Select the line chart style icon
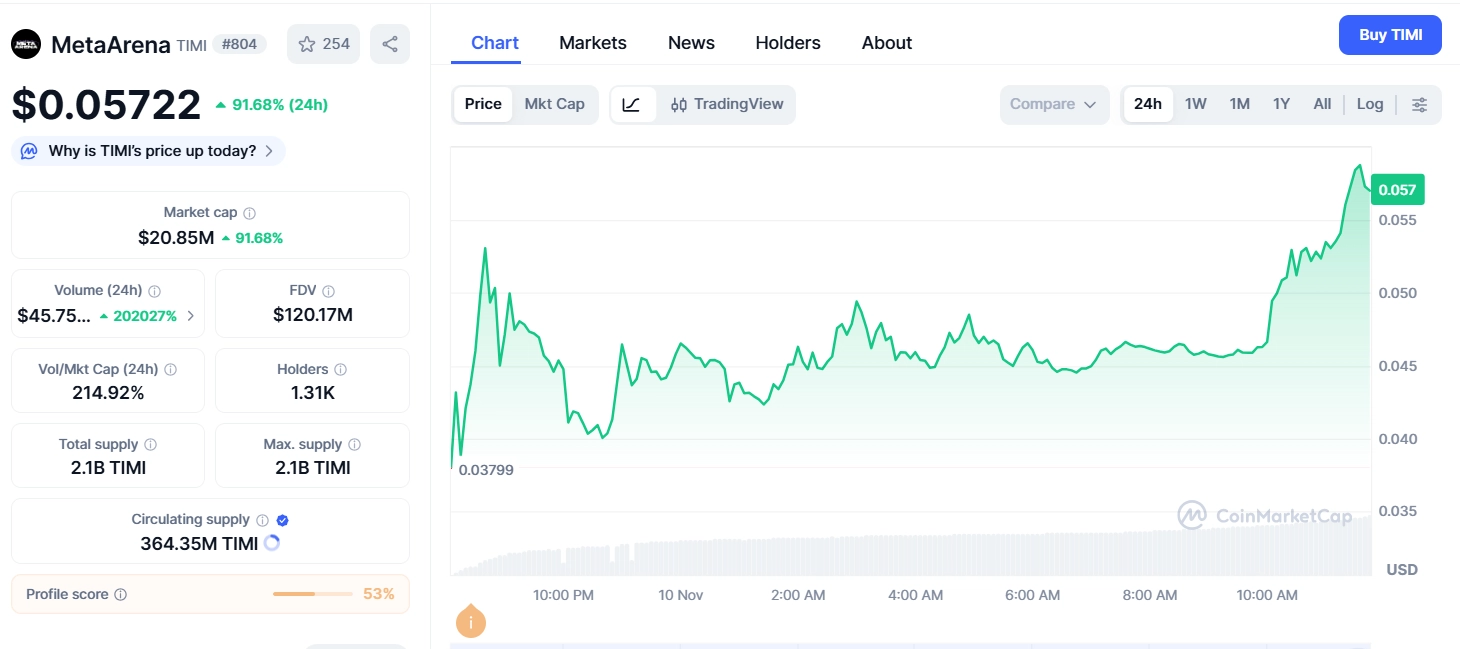 (633, 104)
